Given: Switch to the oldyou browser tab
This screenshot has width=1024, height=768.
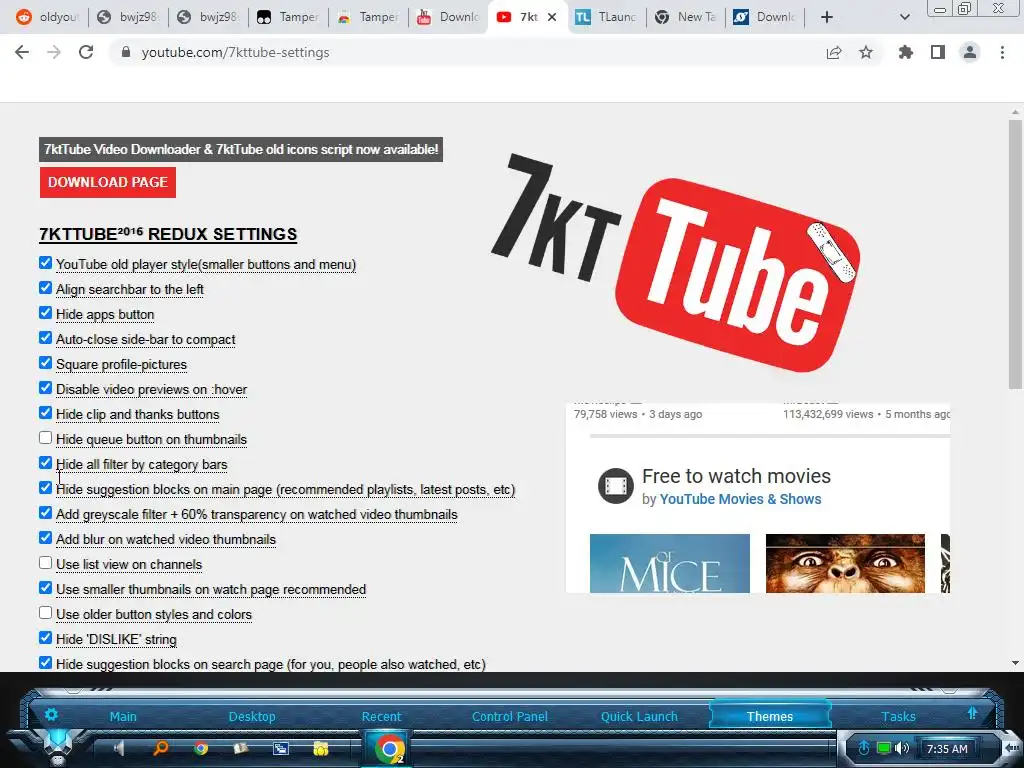Looking at the screenshot, I should (47, 17).
